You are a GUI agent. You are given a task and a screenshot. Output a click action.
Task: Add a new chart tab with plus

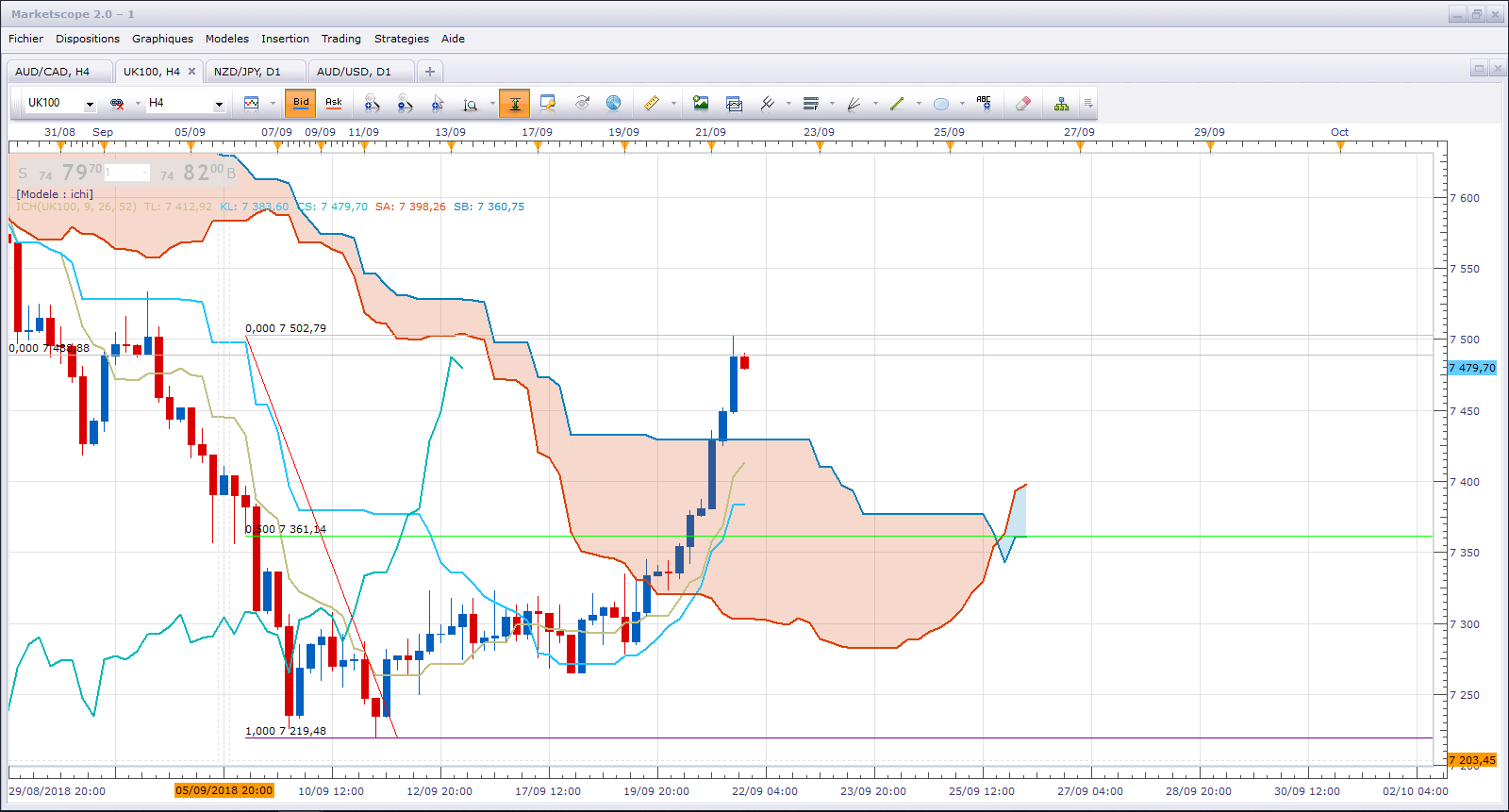coord(430,72)
